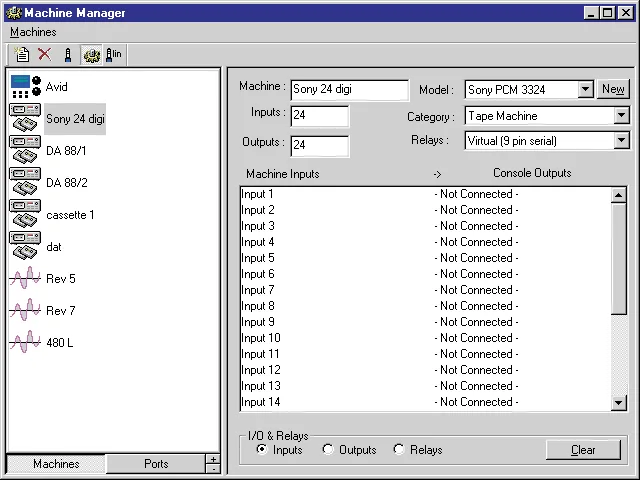The height and width of the screenshot is (480, 640).
Task: Click the input list scrollbar thumb
Action: [x=618, y=259]
